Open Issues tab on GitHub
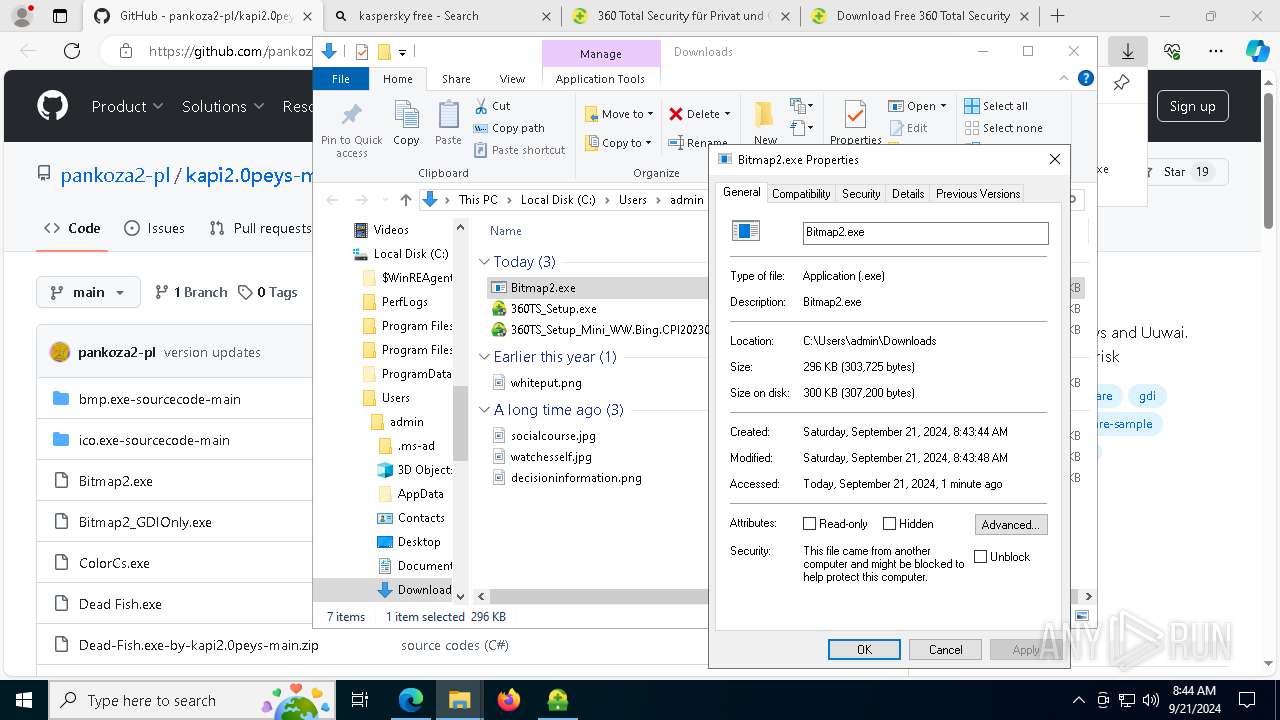The image size is (1280, 720). 154,228
